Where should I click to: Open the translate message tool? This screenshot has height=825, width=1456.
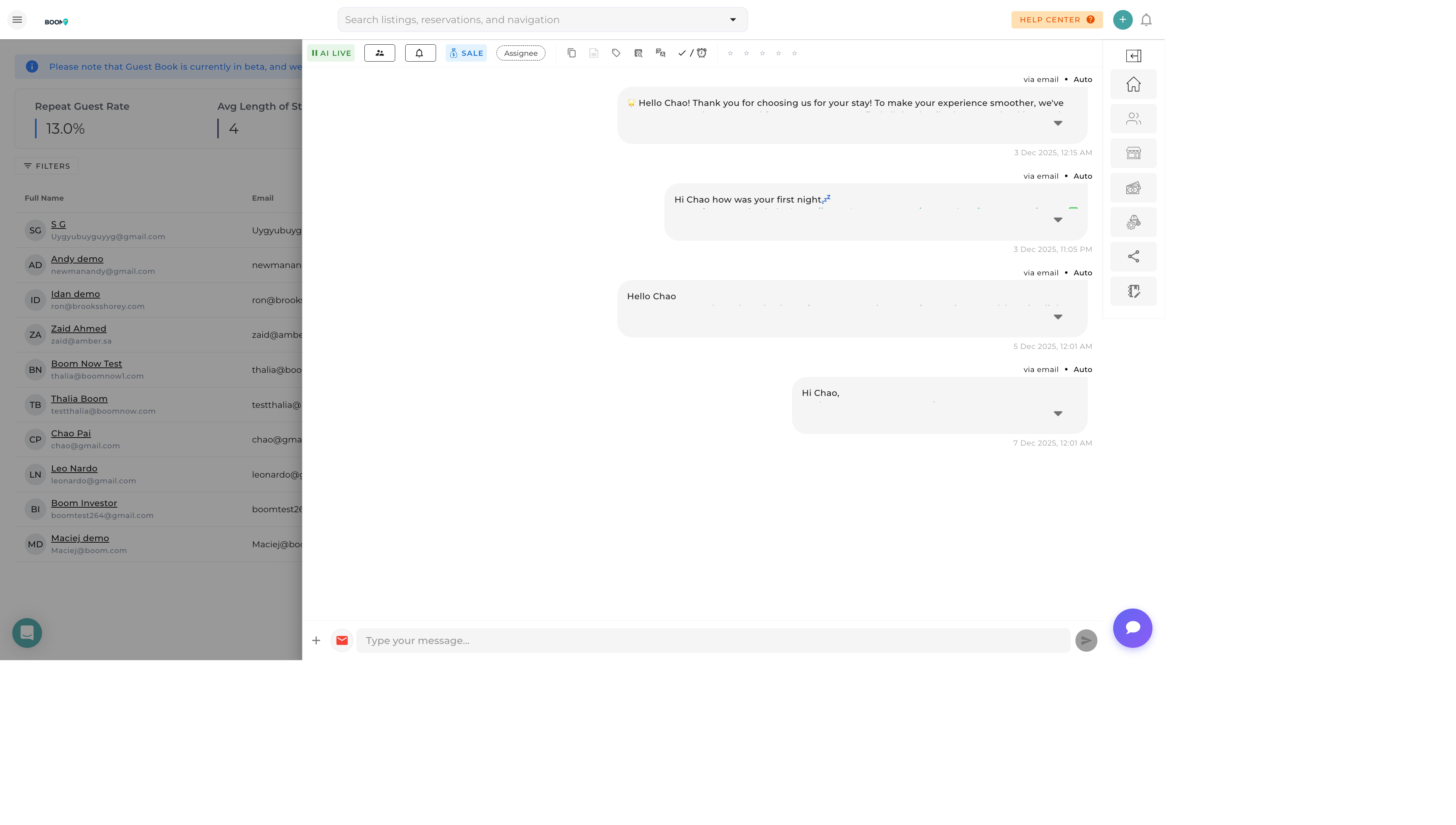(x=660, y=53)
